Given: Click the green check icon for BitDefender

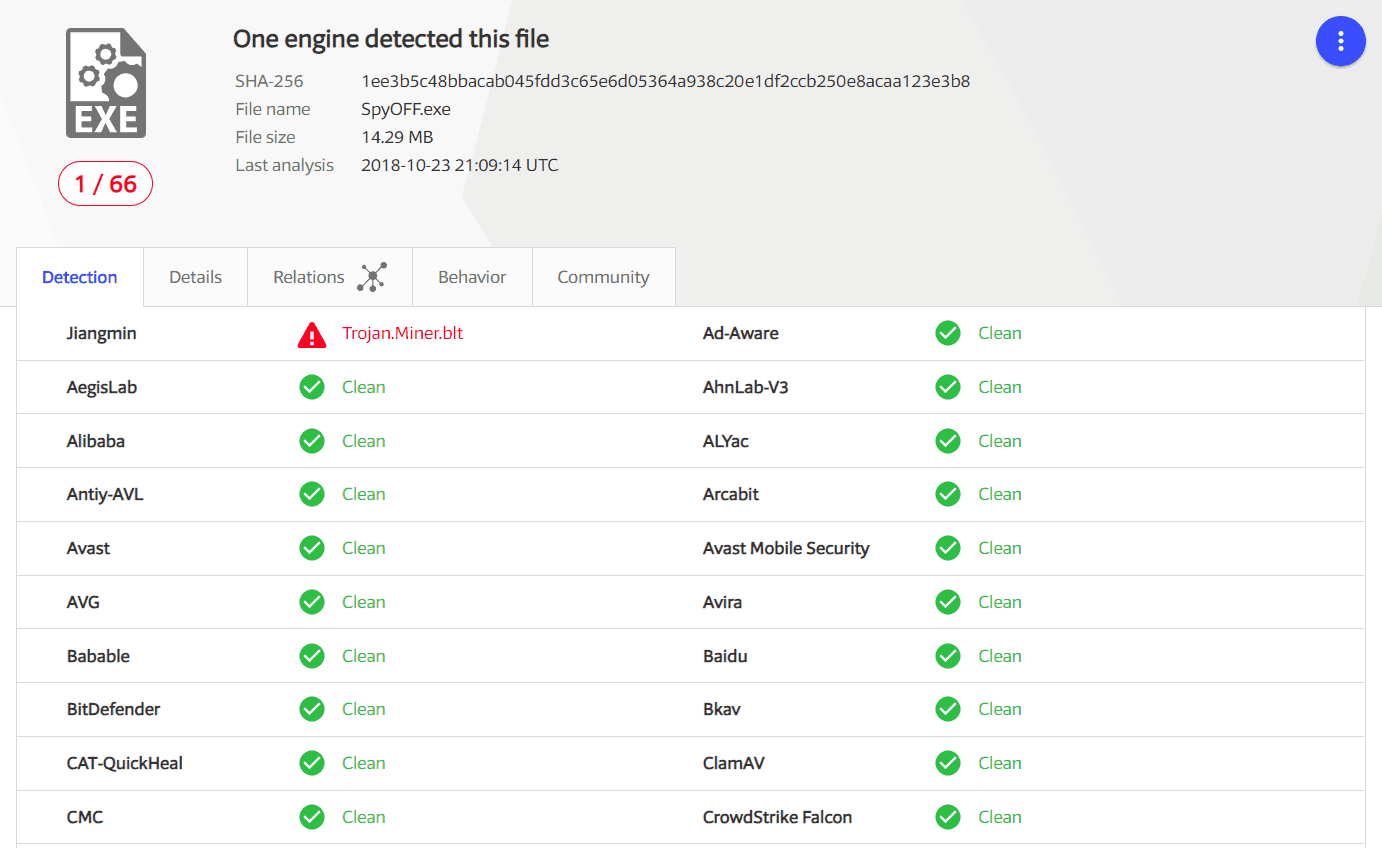Looking at the screenshot, I should tap(312, 709).
